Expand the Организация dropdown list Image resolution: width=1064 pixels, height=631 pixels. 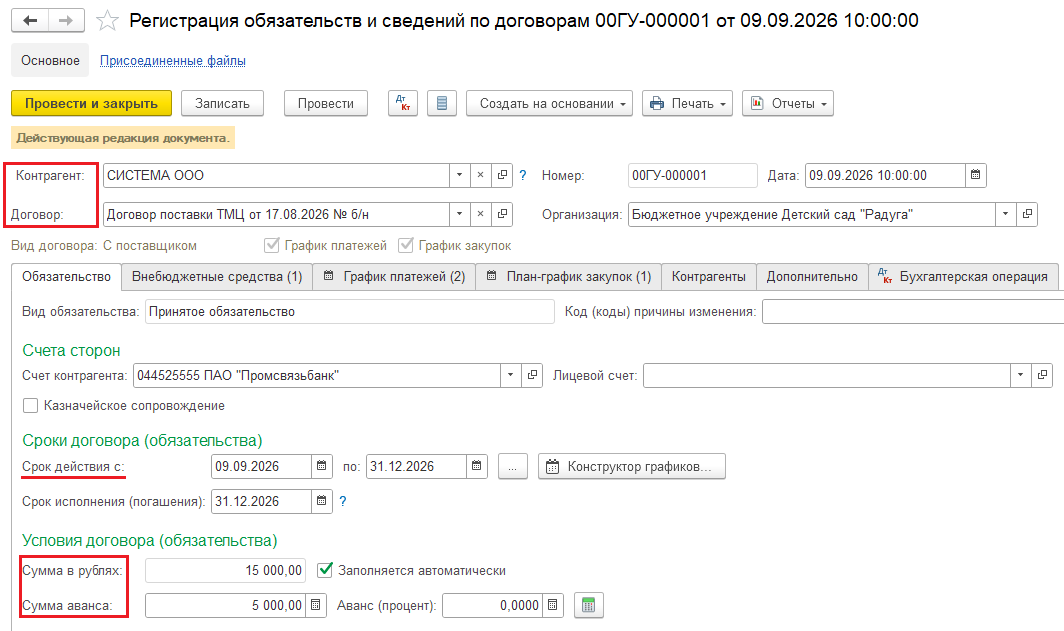click(1006, 214)
